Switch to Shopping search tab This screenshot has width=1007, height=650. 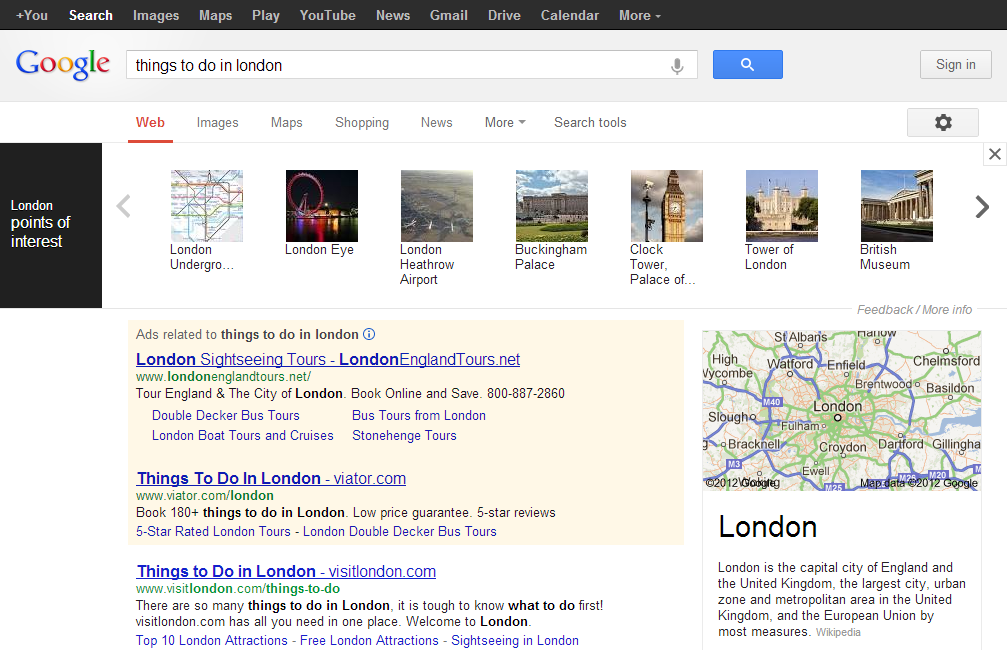tap(362, 122)
